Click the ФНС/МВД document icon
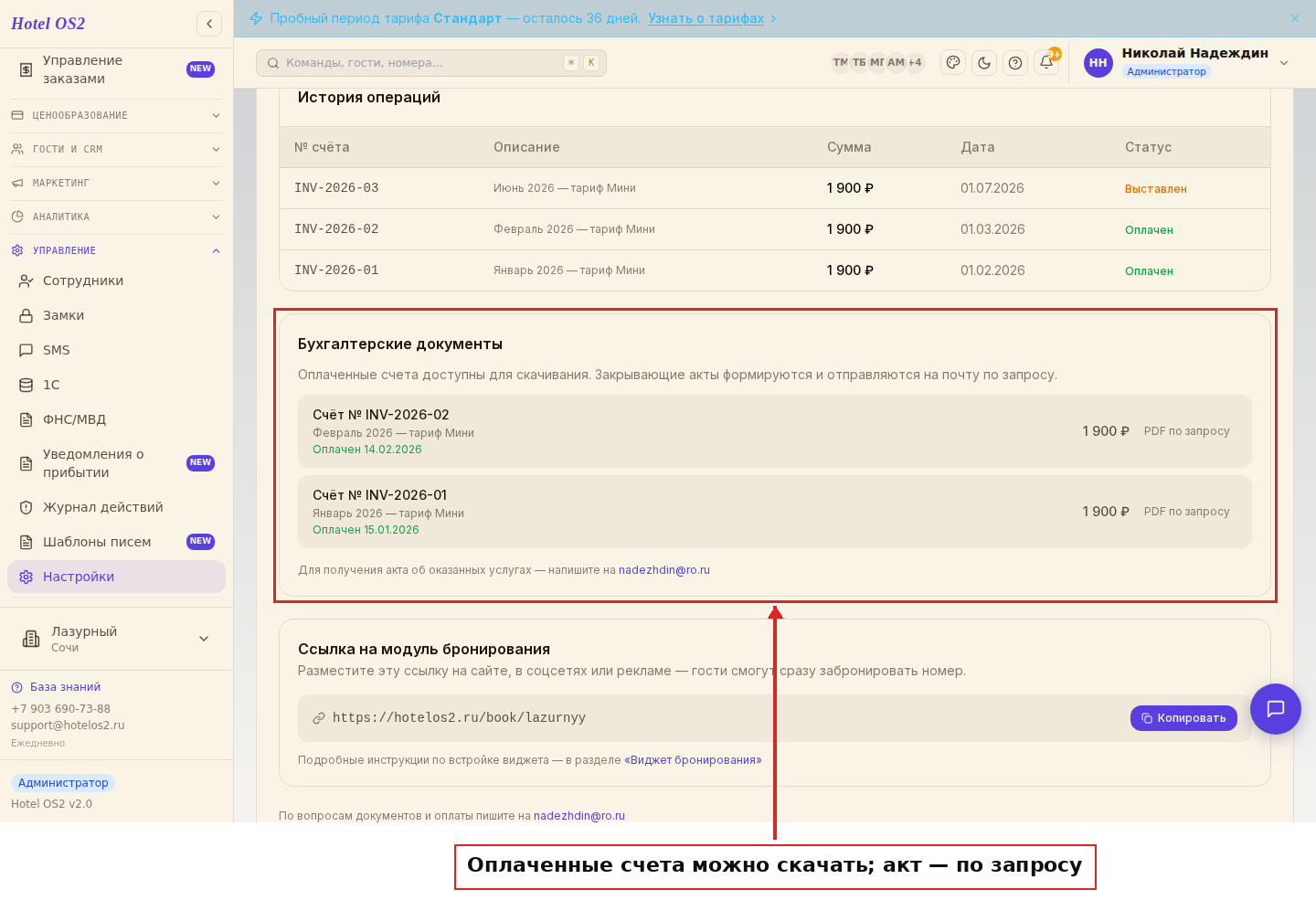1316x911 pixels. click(x=27, y=419)
